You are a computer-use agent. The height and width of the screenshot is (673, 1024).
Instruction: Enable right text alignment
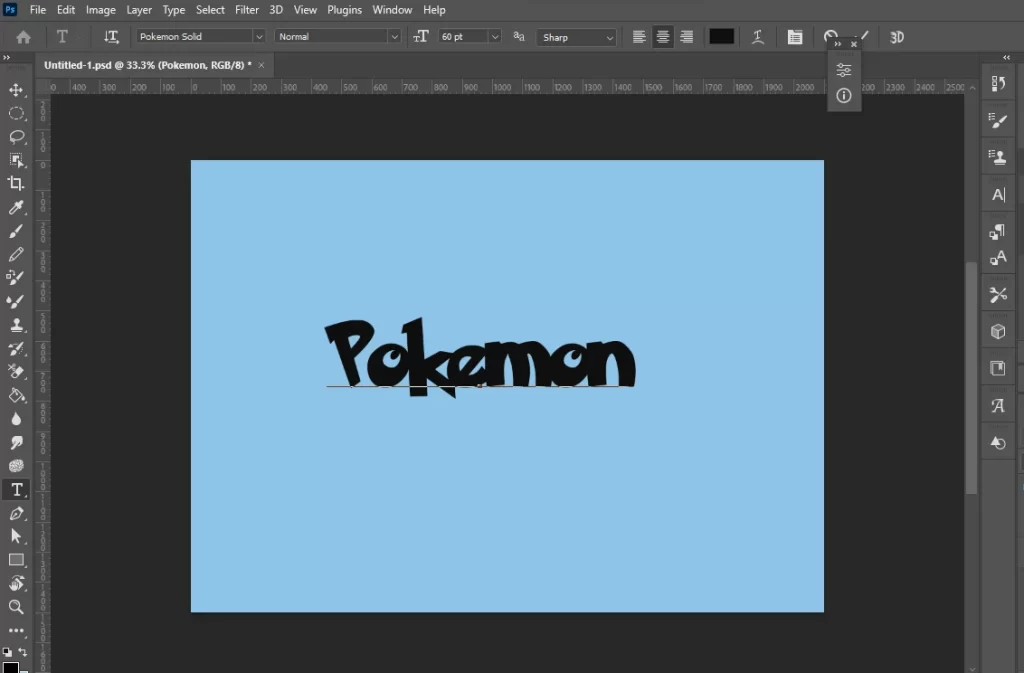[x=687, y=36]
